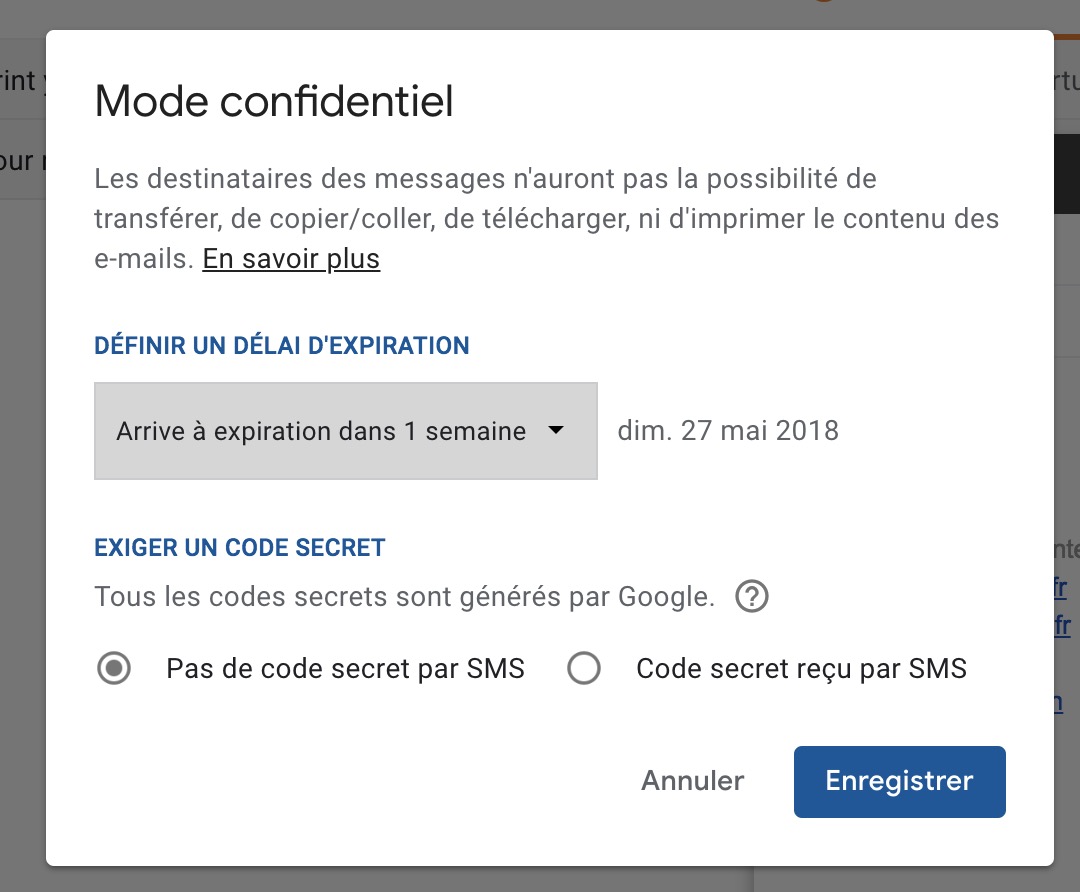Open the 'En savoir plus' link

click(x=291, y=260)
